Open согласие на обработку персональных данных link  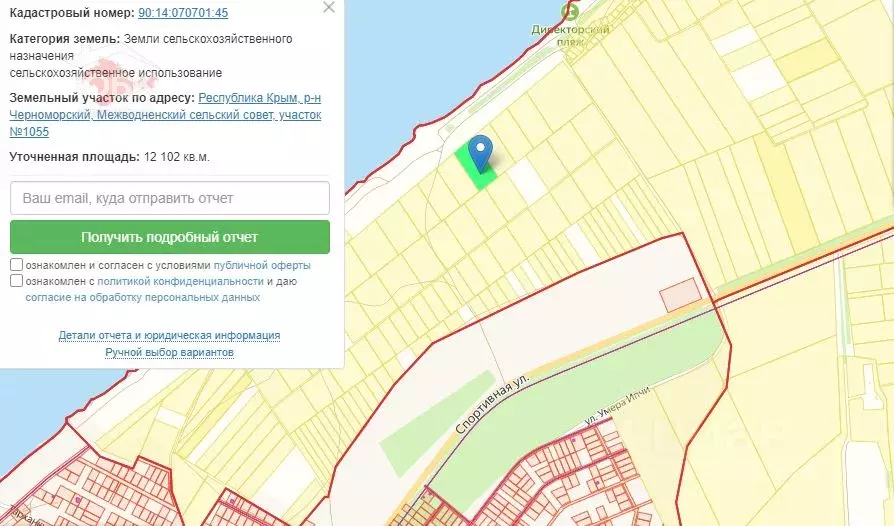click(x=143, y=297)
